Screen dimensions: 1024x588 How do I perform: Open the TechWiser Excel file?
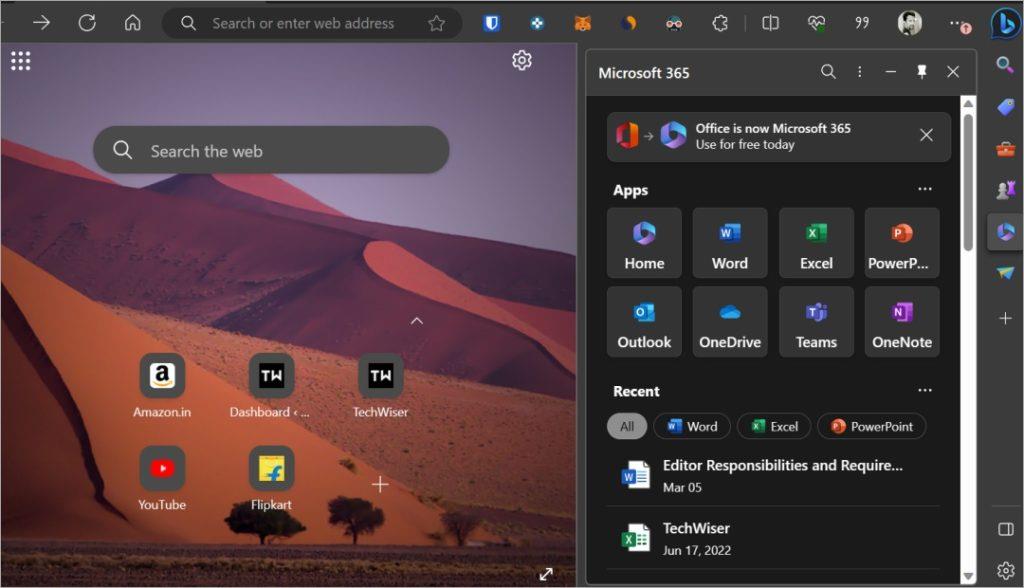(773, 538)
